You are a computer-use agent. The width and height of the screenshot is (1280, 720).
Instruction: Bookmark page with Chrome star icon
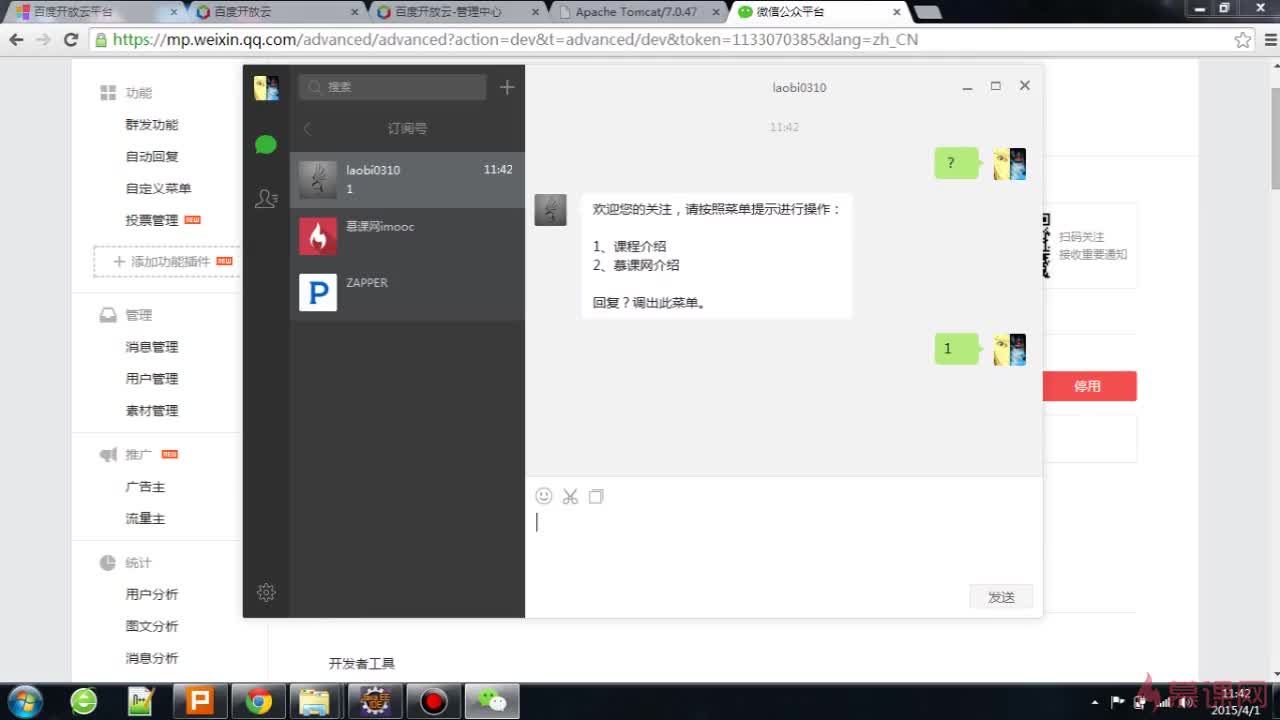pos(1243,40)
